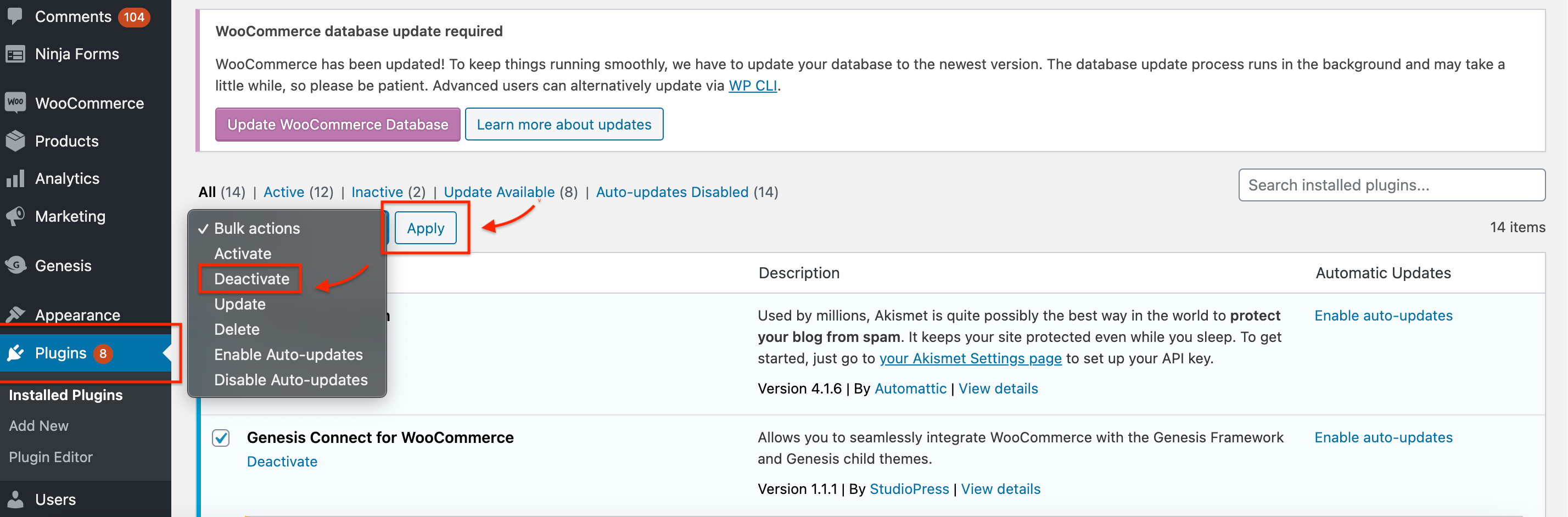Viewport: 1568px width, 517px height.
Task: Uncheck the Genesis Connect for WooCommerce checkbox
Action: (x=220, y=437)
